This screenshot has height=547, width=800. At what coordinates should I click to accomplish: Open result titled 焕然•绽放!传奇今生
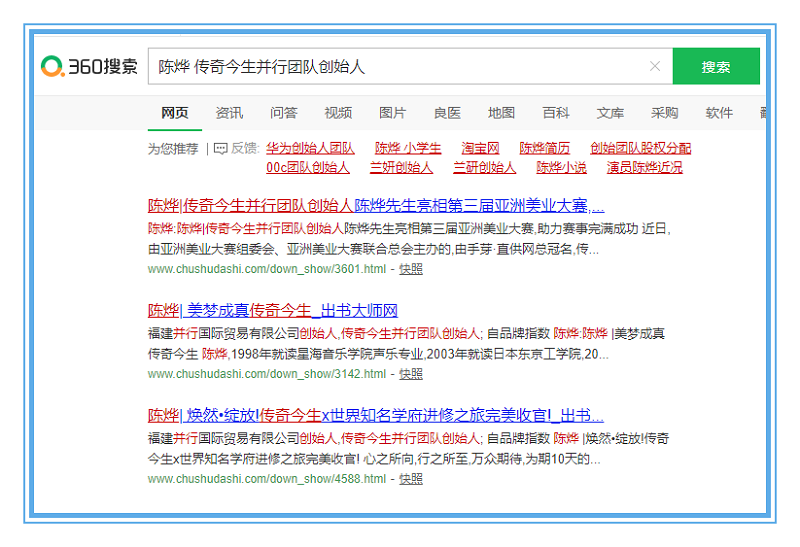(375, 415)
